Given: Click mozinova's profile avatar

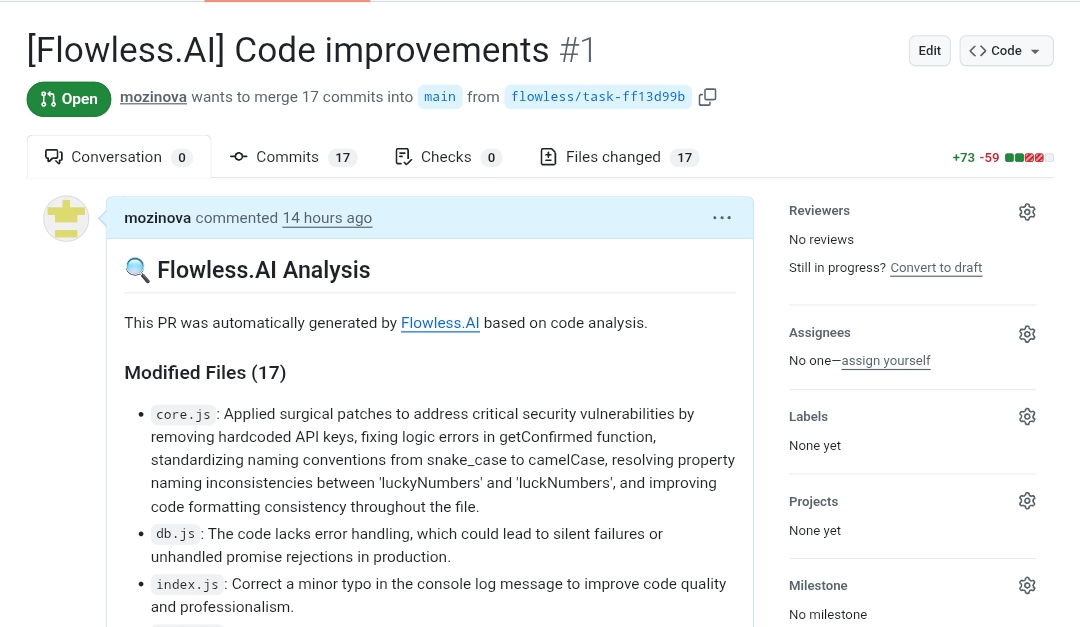Looking at the screenshot, I should pyautogui.click(x=66, y=218).
